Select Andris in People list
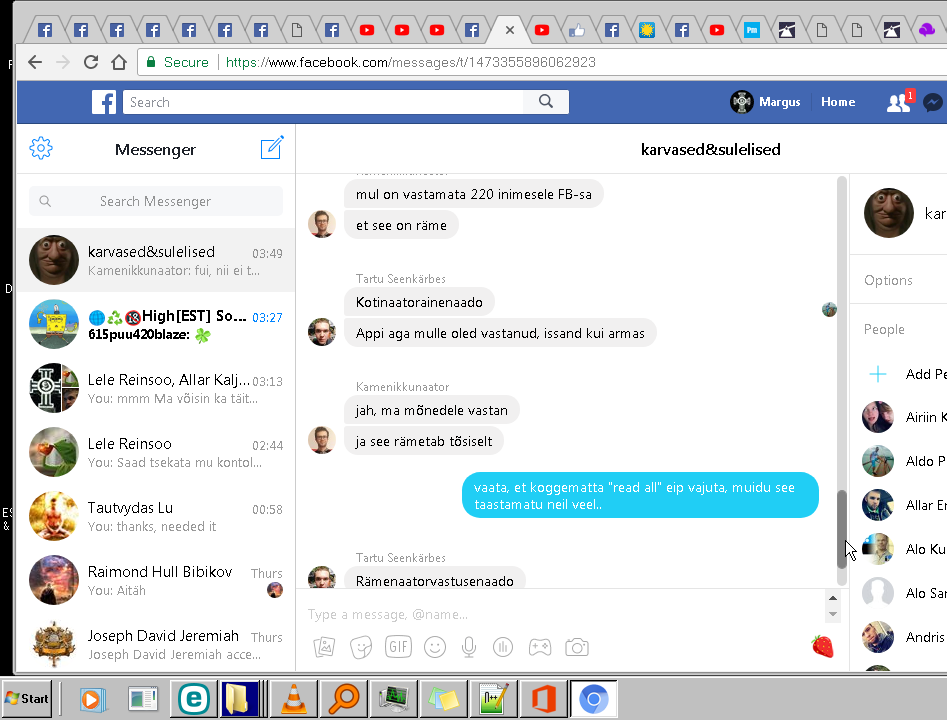 tap(905, 637)
